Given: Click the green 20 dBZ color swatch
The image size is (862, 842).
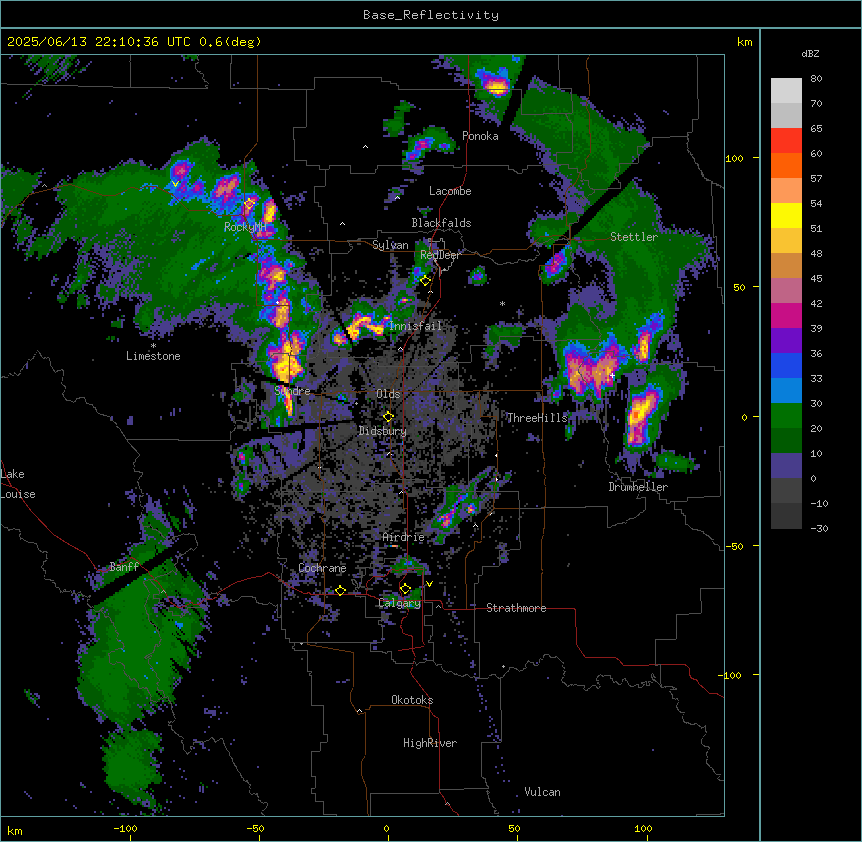Looking at the screenshot, I should coord(786,416).
